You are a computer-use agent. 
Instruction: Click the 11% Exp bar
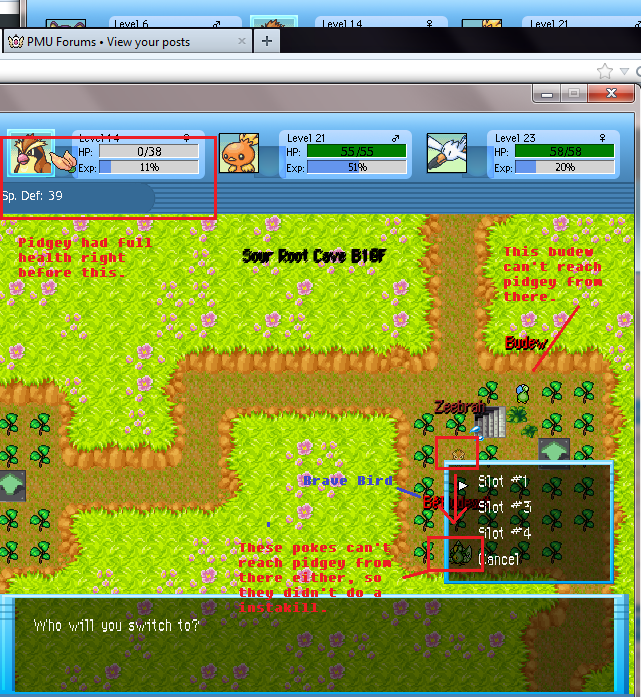(x=149, y=168)
